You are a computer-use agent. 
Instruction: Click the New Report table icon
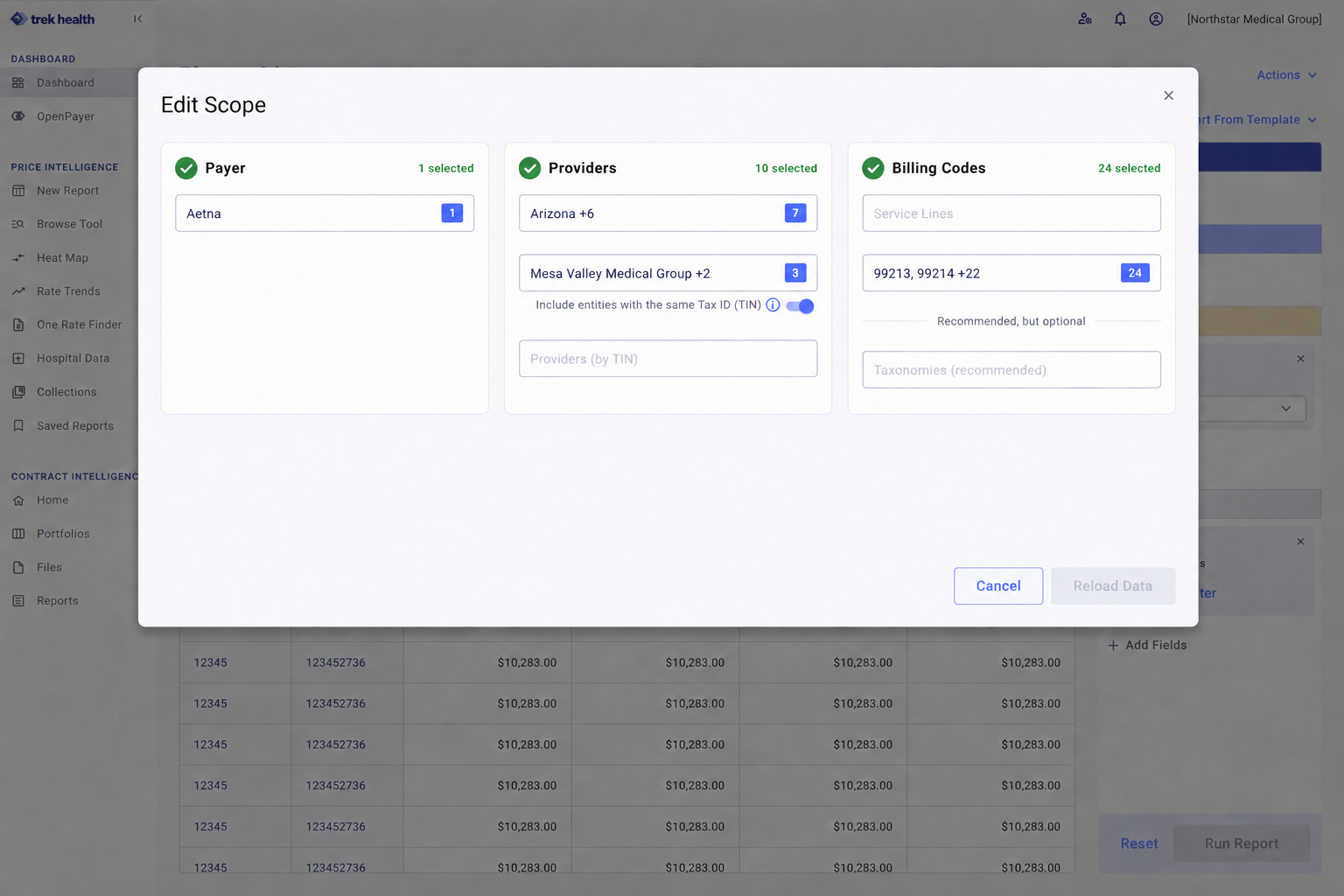coord(18,191)
